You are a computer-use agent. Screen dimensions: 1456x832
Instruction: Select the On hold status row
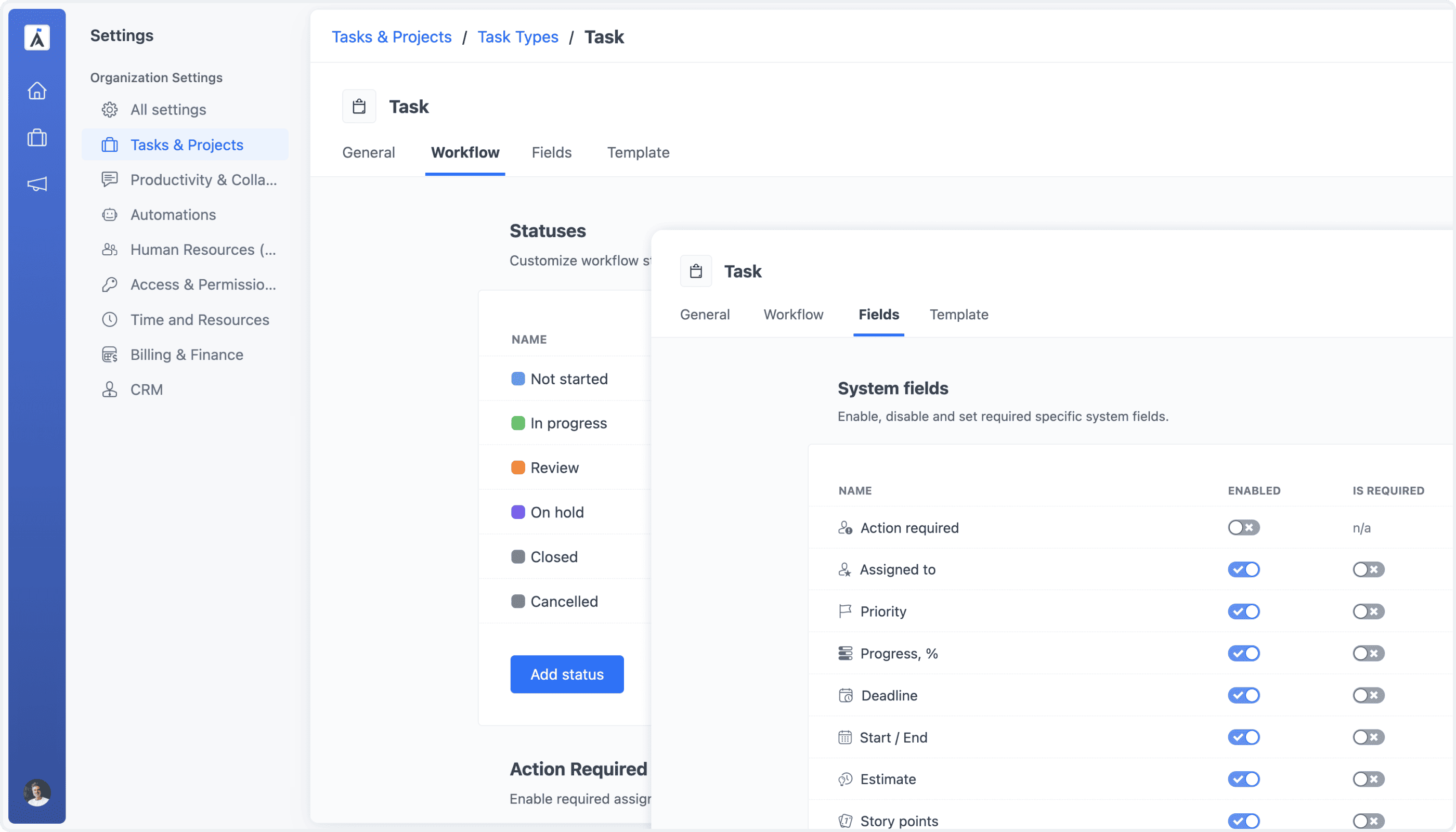click(565, 512)
